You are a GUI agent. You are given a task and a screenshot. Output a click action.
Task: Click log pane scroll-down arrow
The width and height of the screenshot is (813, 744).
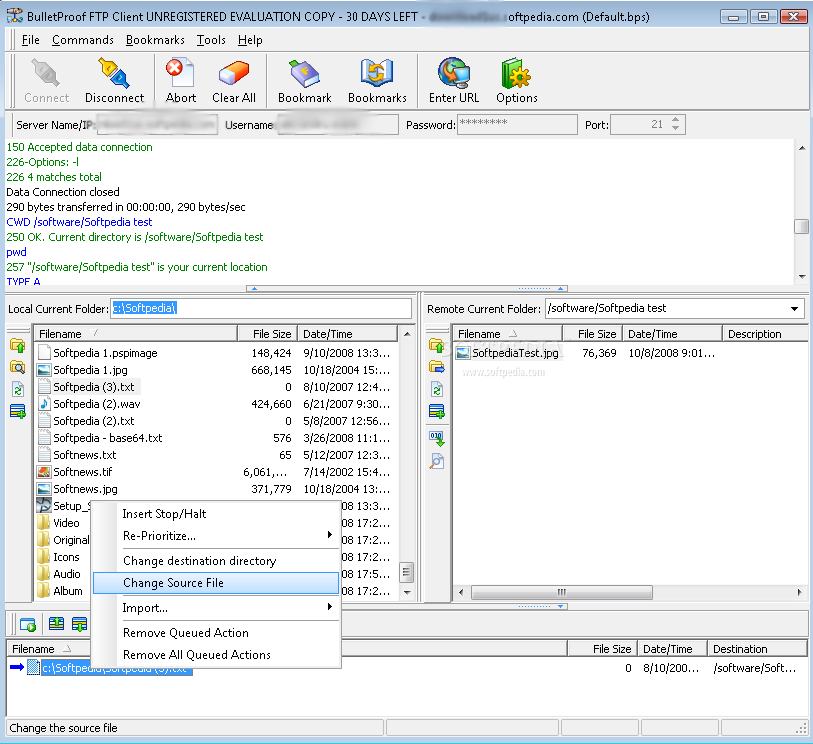point(802,277)
